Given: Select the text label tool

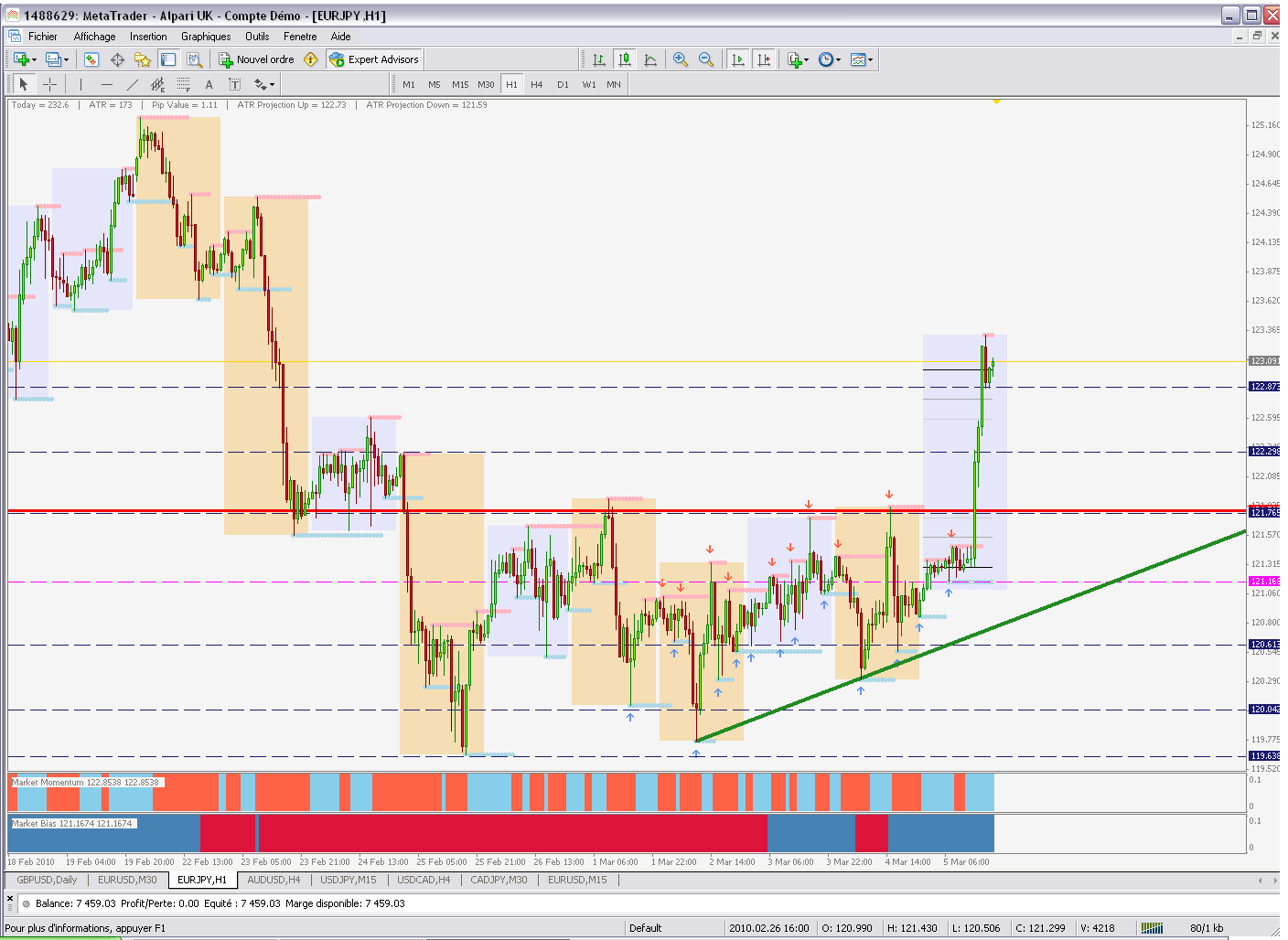Looking at the screenshot, I should pyautogui.click(x=234, y=84).
